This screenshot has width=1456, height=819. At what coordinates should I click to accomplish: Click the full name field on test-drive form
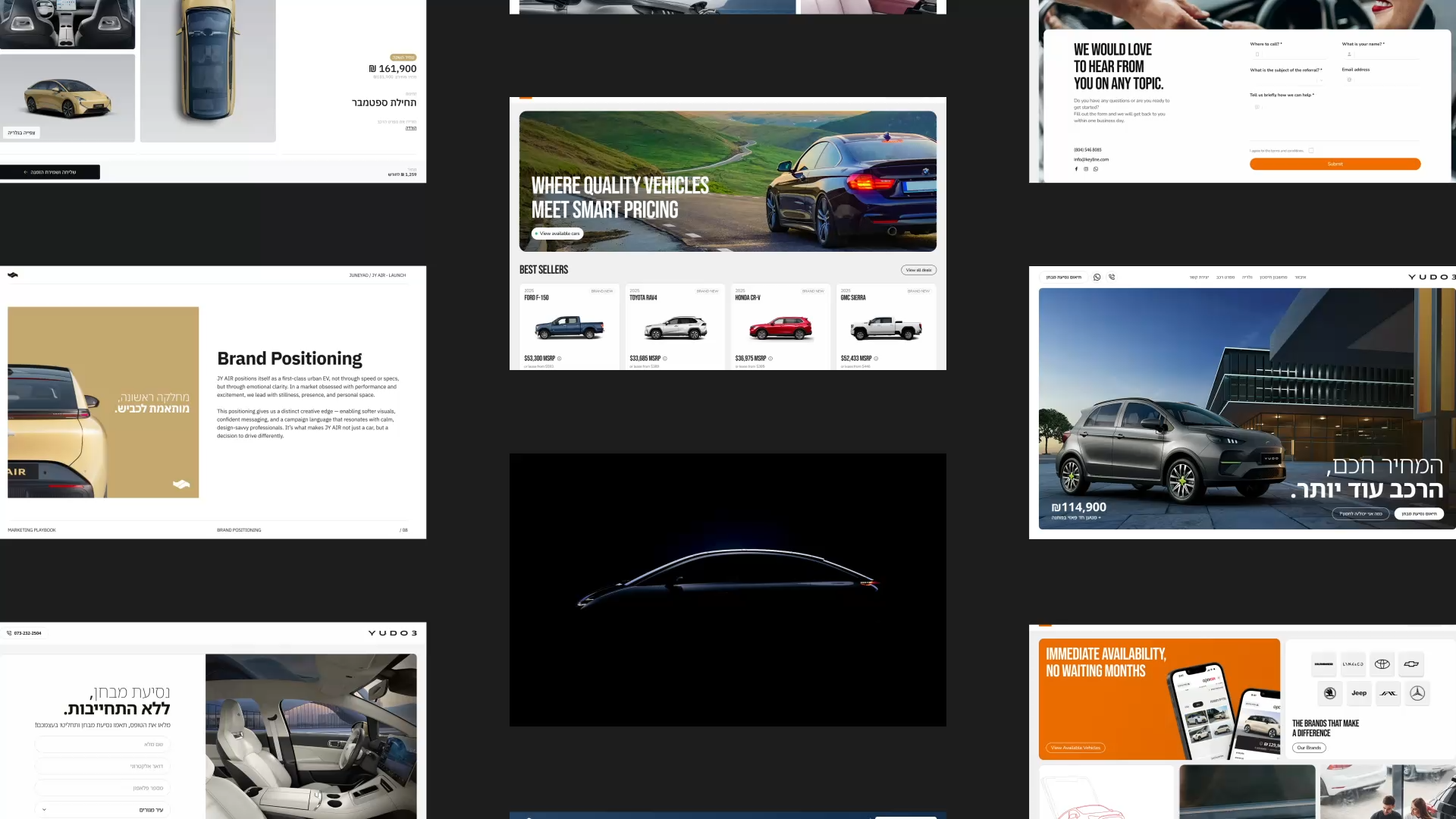[x=102, y=745]
